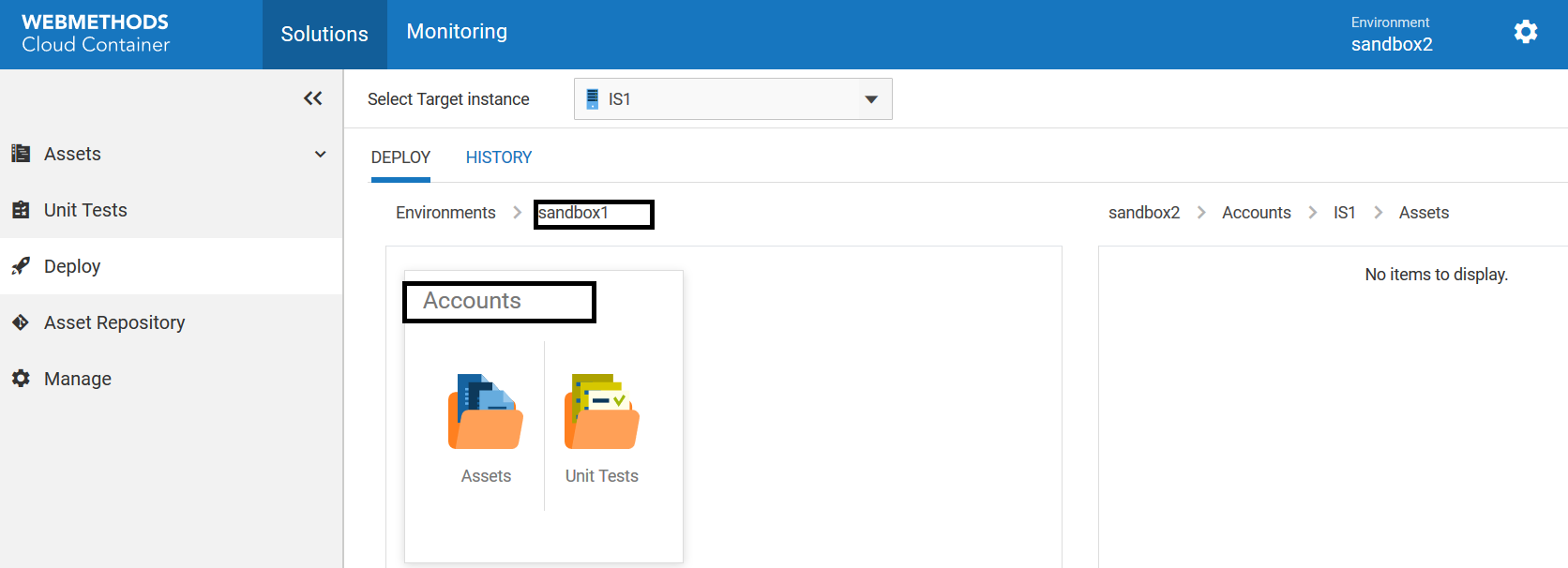This screenshot has width=1568, height=568.
Task: Click the Asset Repository icon
Action: pos(21,322)
